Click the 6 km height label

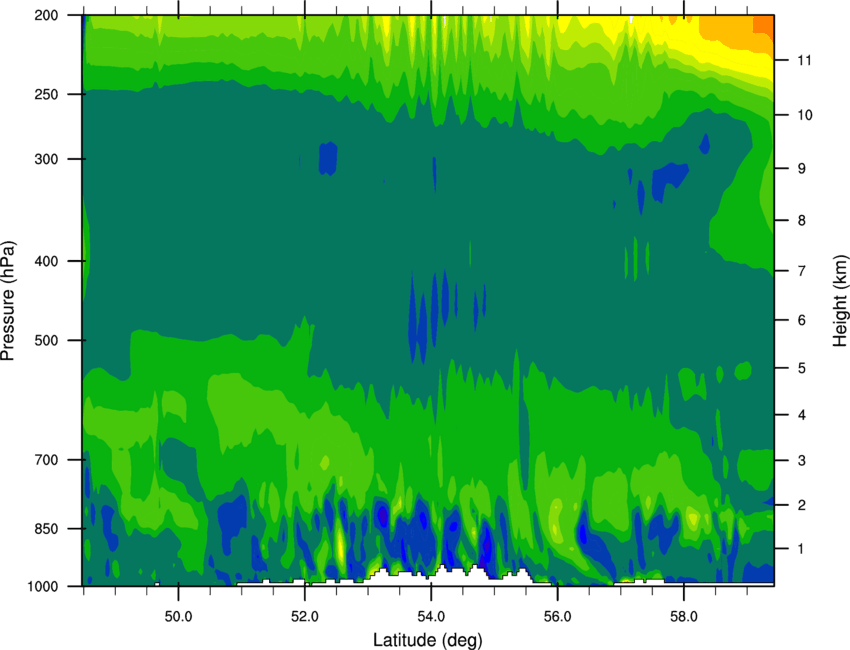coord(802,320)
